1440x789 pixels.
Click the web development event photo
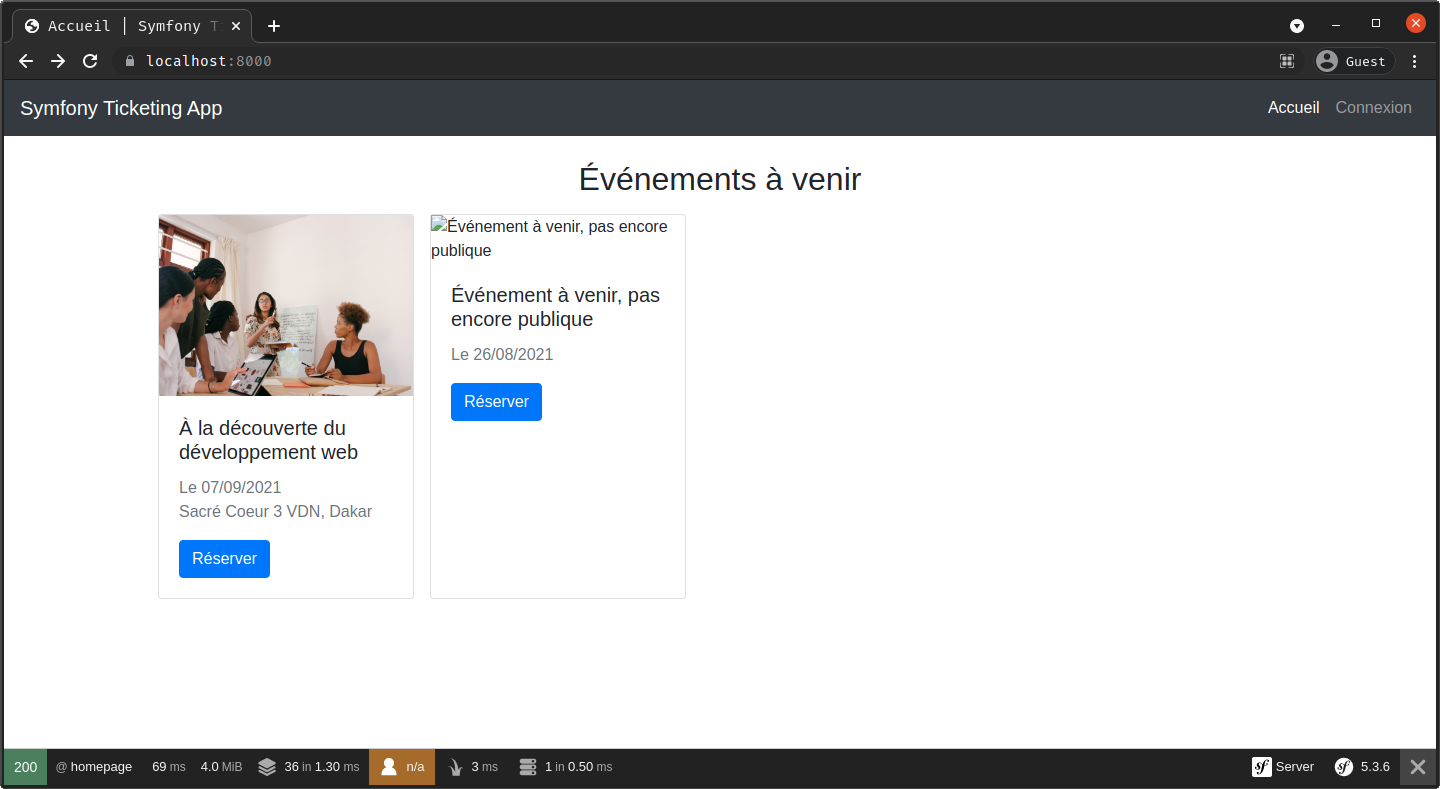(286, 305)
